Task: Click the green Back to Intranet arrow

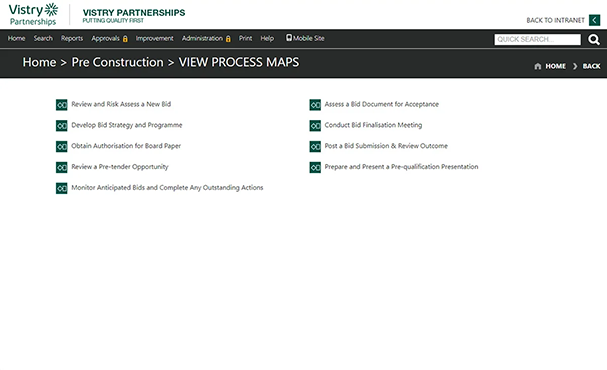Action: (594, 20)
